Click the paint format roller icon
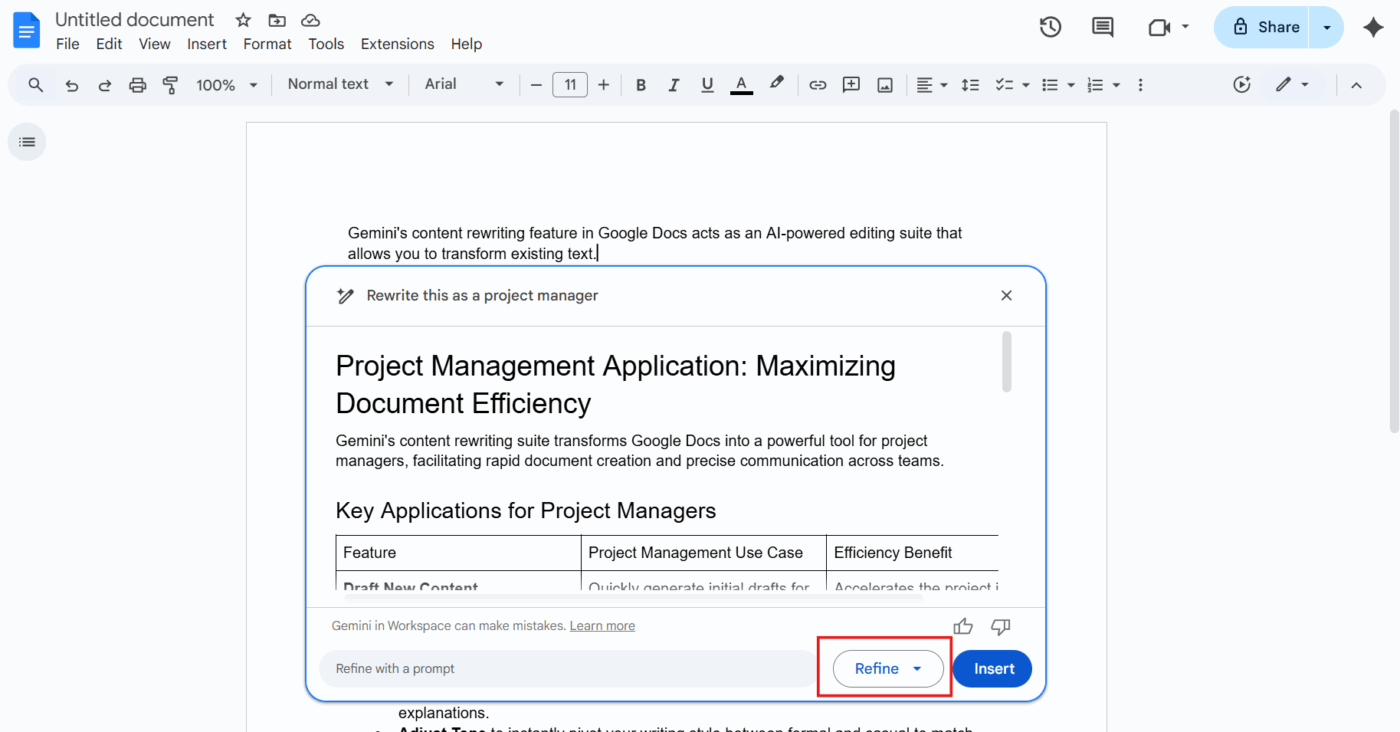 point(170,85)
